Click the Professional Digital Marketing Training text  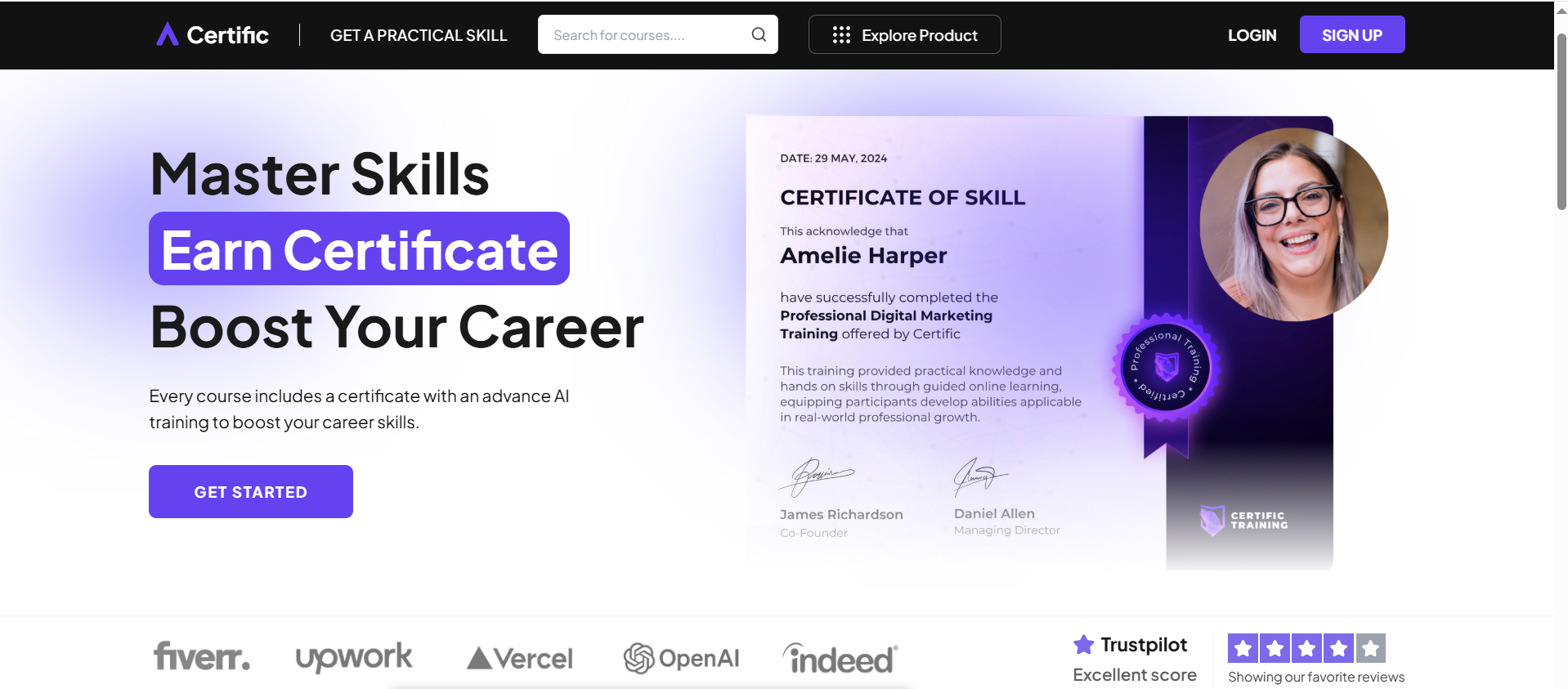click(886, 324)
